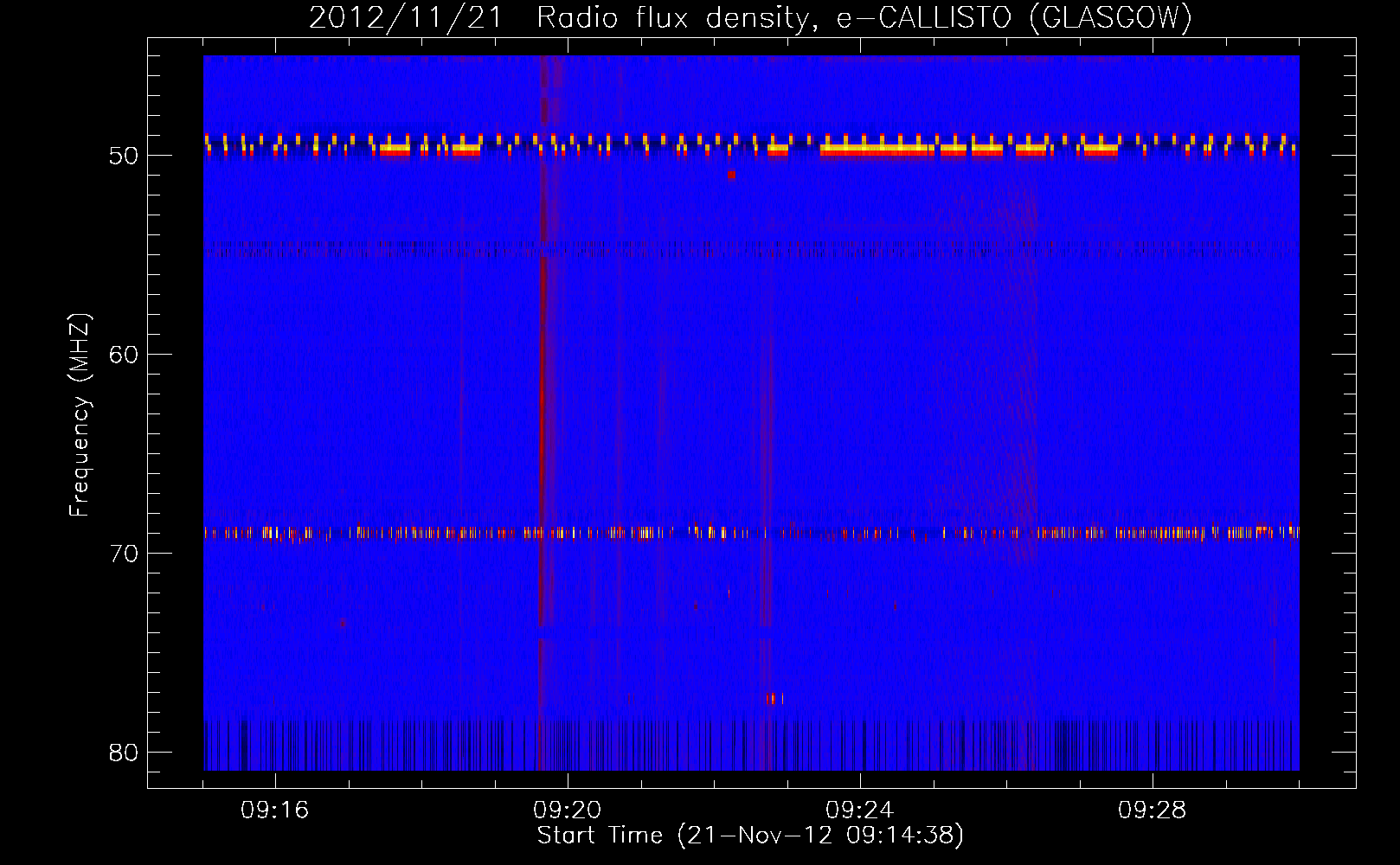Click the small orange spot near 77 MHz
This screenshot has height=865, width=1400.
[774, 698]
